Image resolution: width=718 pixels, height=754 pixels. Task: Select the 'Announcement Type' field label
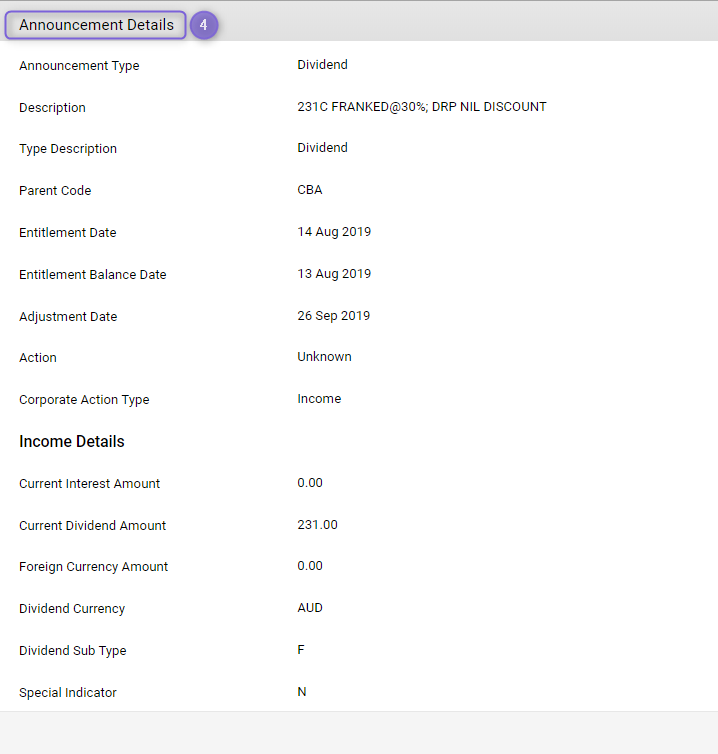(79, 66)
